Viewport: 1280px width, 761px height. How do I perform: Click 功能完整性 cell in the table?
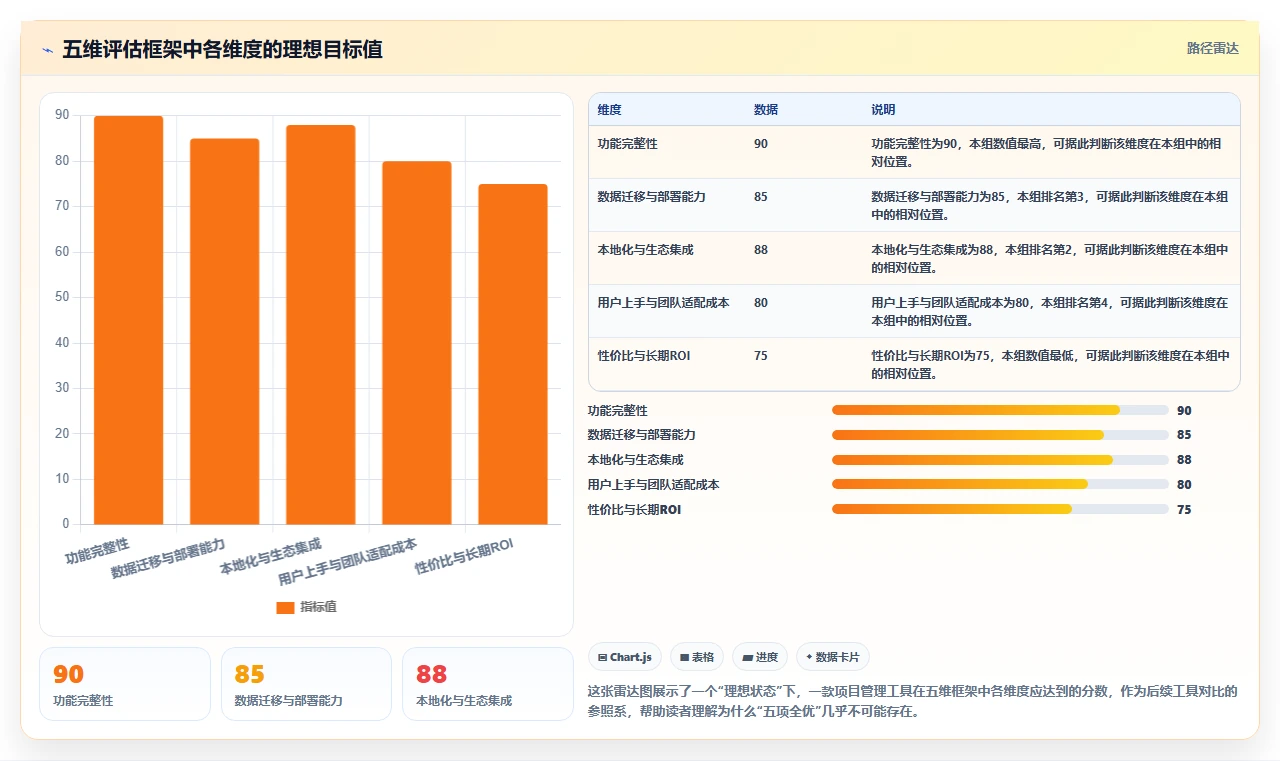click(627, 144)
